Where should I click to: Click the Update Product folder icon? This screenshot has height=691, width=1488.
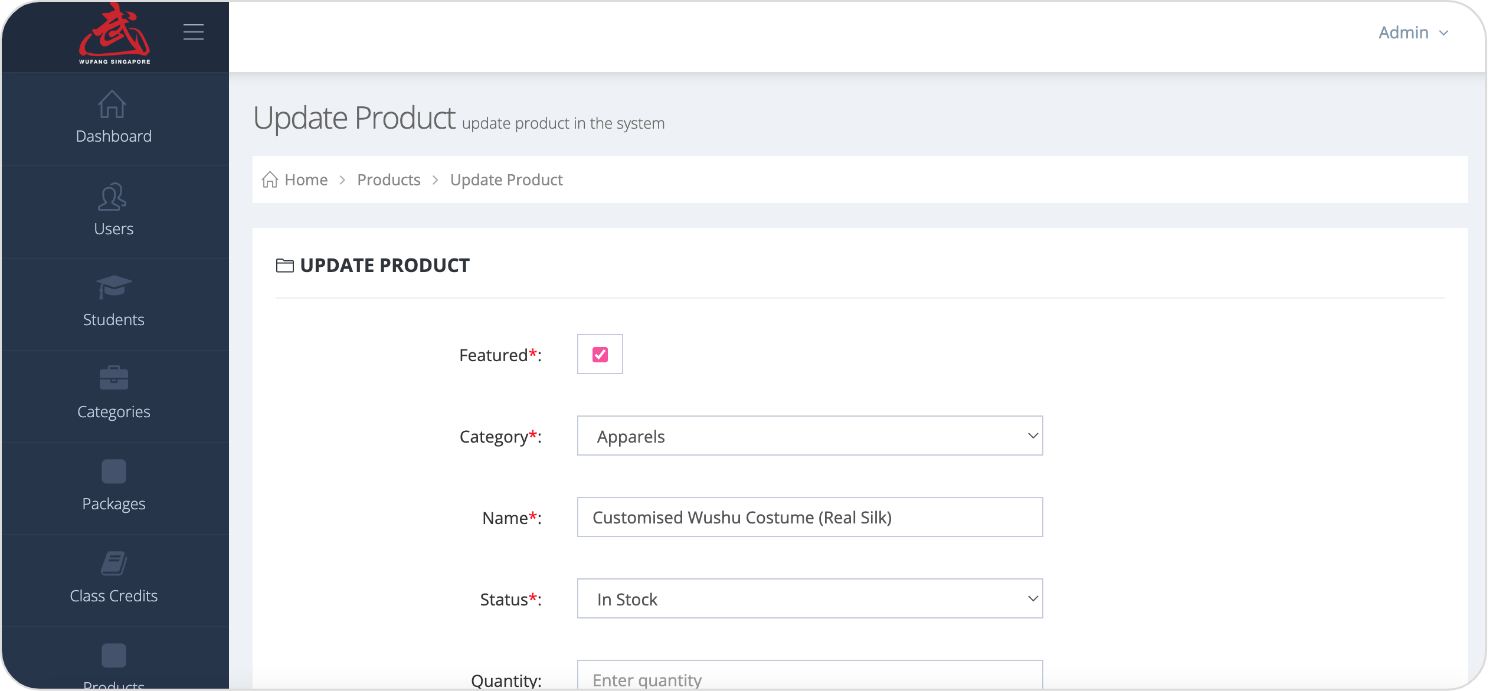click(x=285, y=266)
